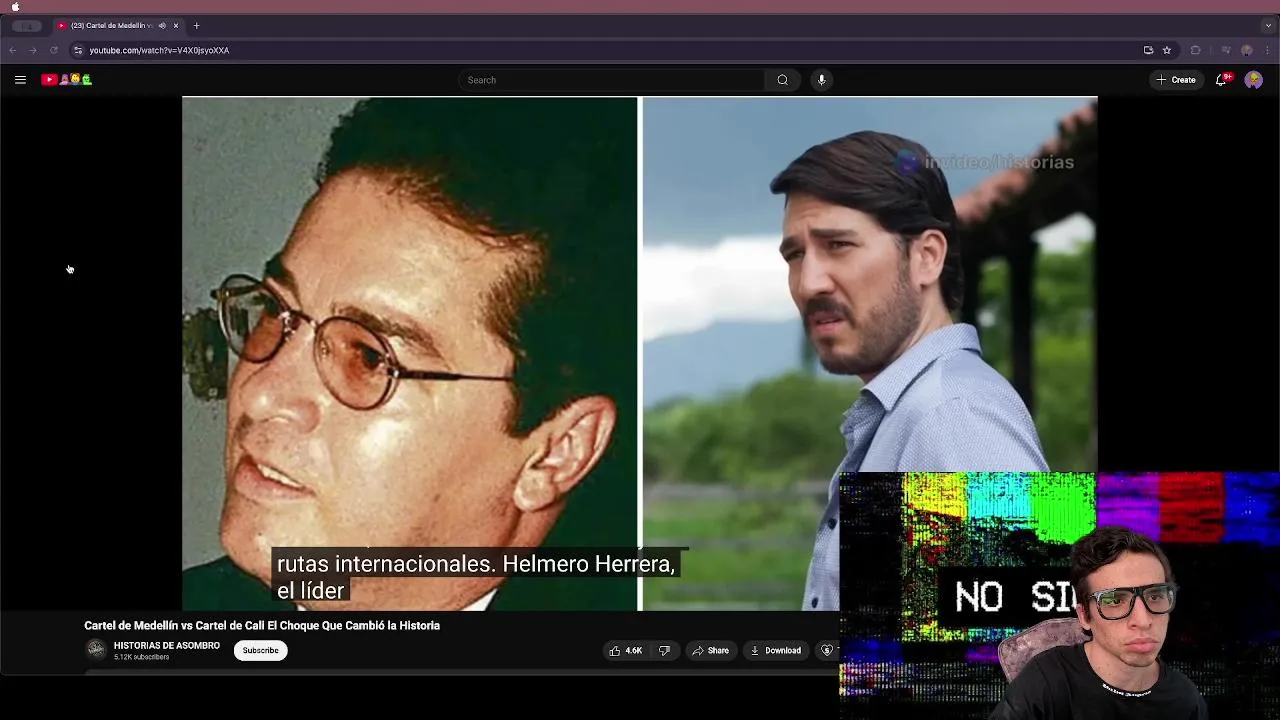Image resolution: width=1280 pixels, height=720 pixels.
Task: Open the Create button
Action: [1176, 80]
